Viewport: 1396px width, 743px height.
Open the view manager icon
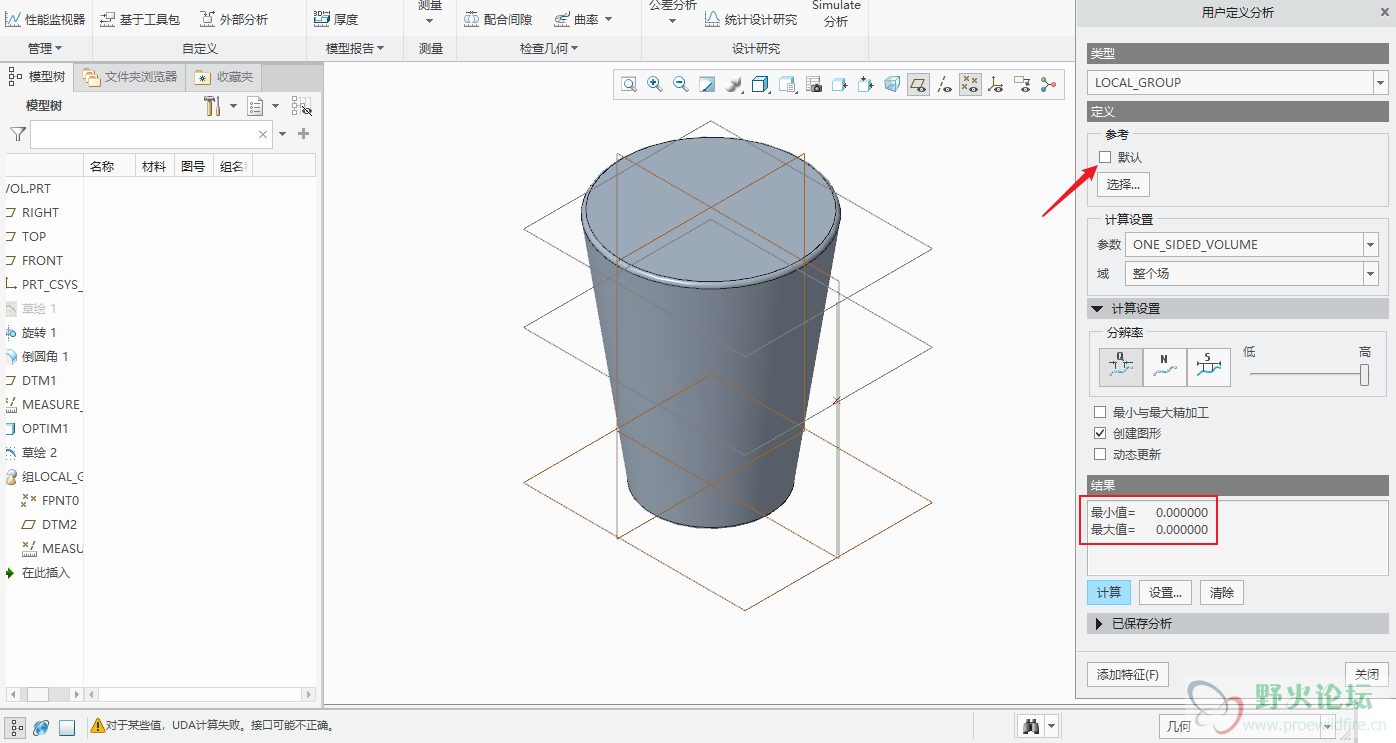787,85
